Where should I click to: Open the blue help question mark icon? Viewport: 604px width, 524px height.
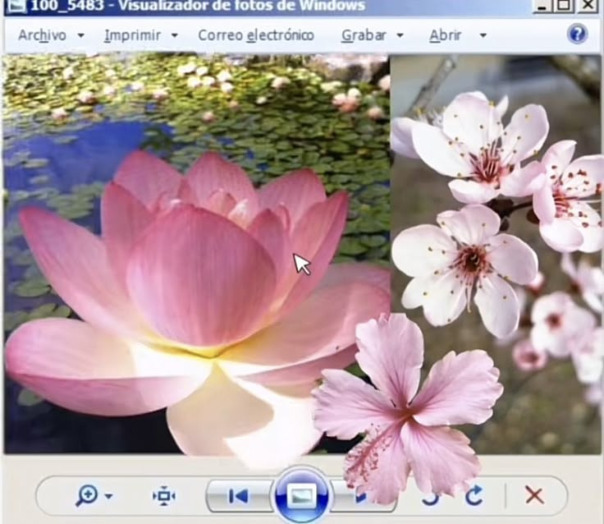[x=577, y=34]
